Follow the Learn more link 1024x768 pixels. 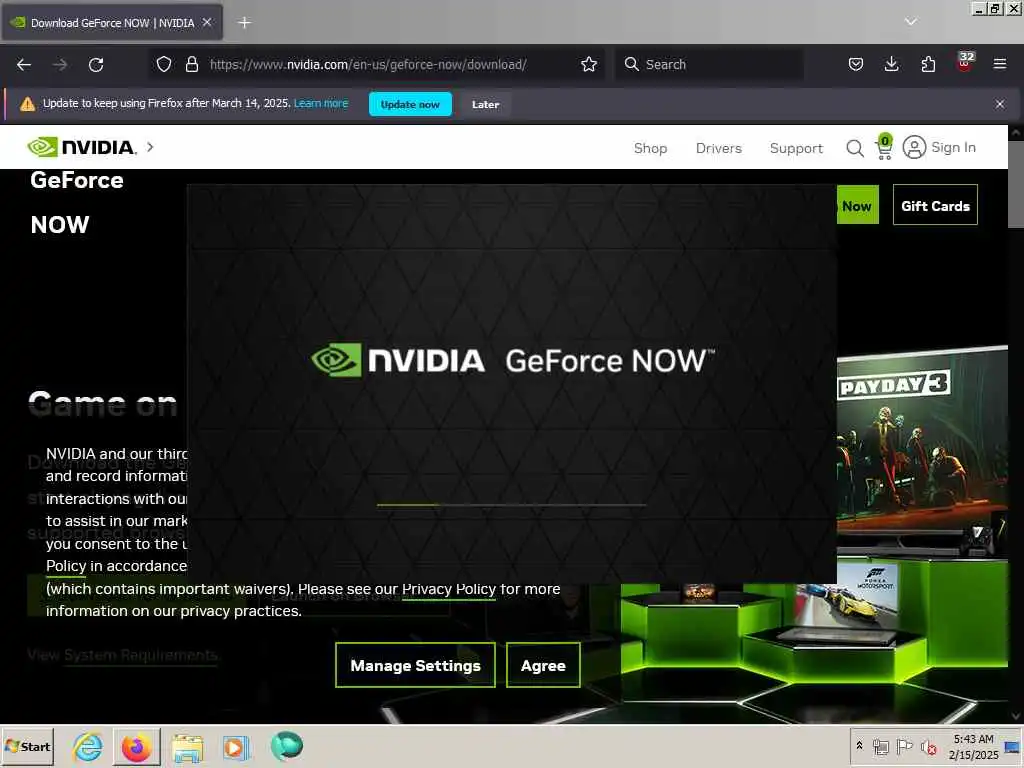(x=321, y=103)
